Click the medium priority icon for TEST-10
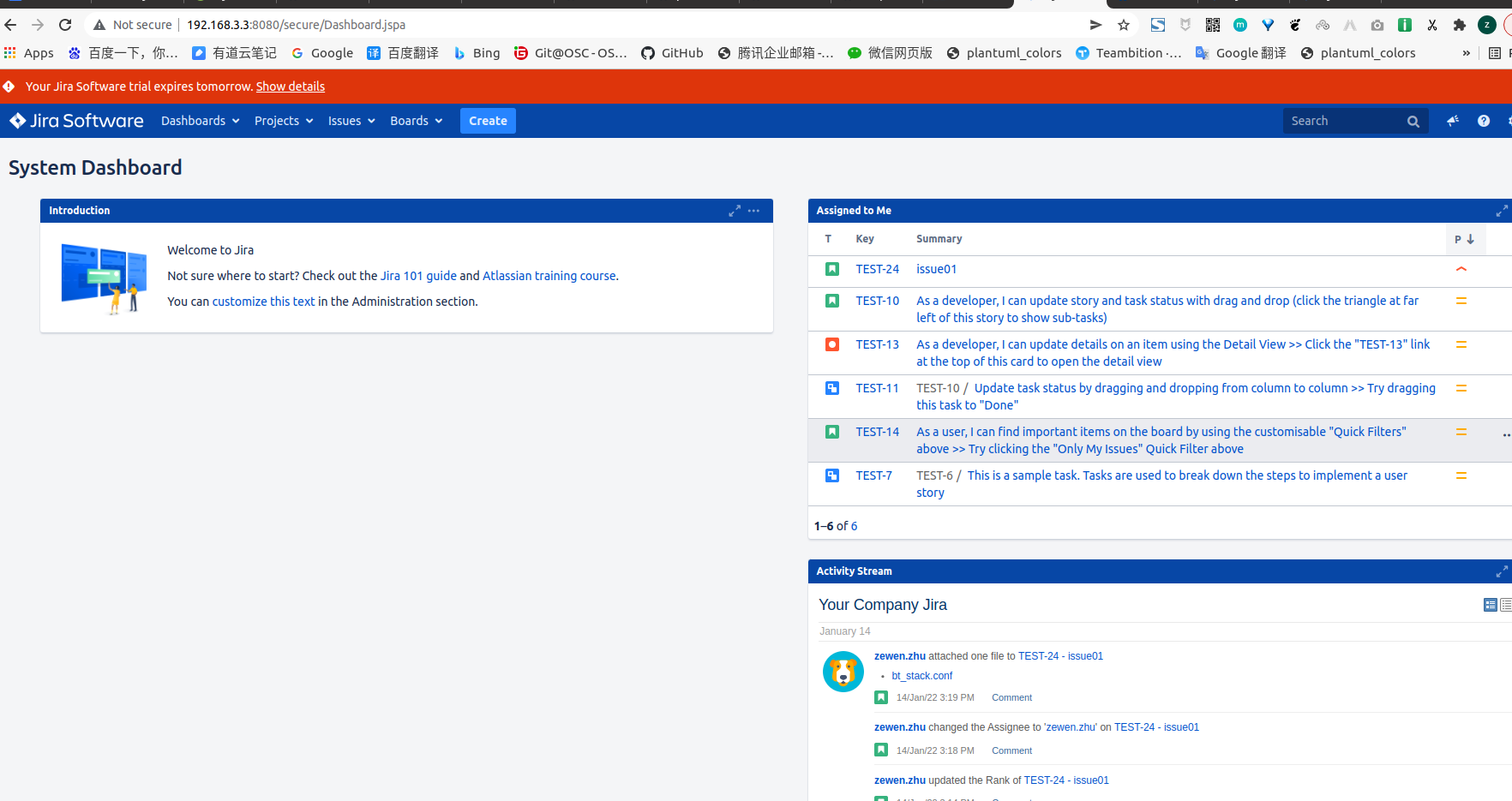Image resolution: width=1512 pixels, height=801 pixels. click(x=1461, y=301)
